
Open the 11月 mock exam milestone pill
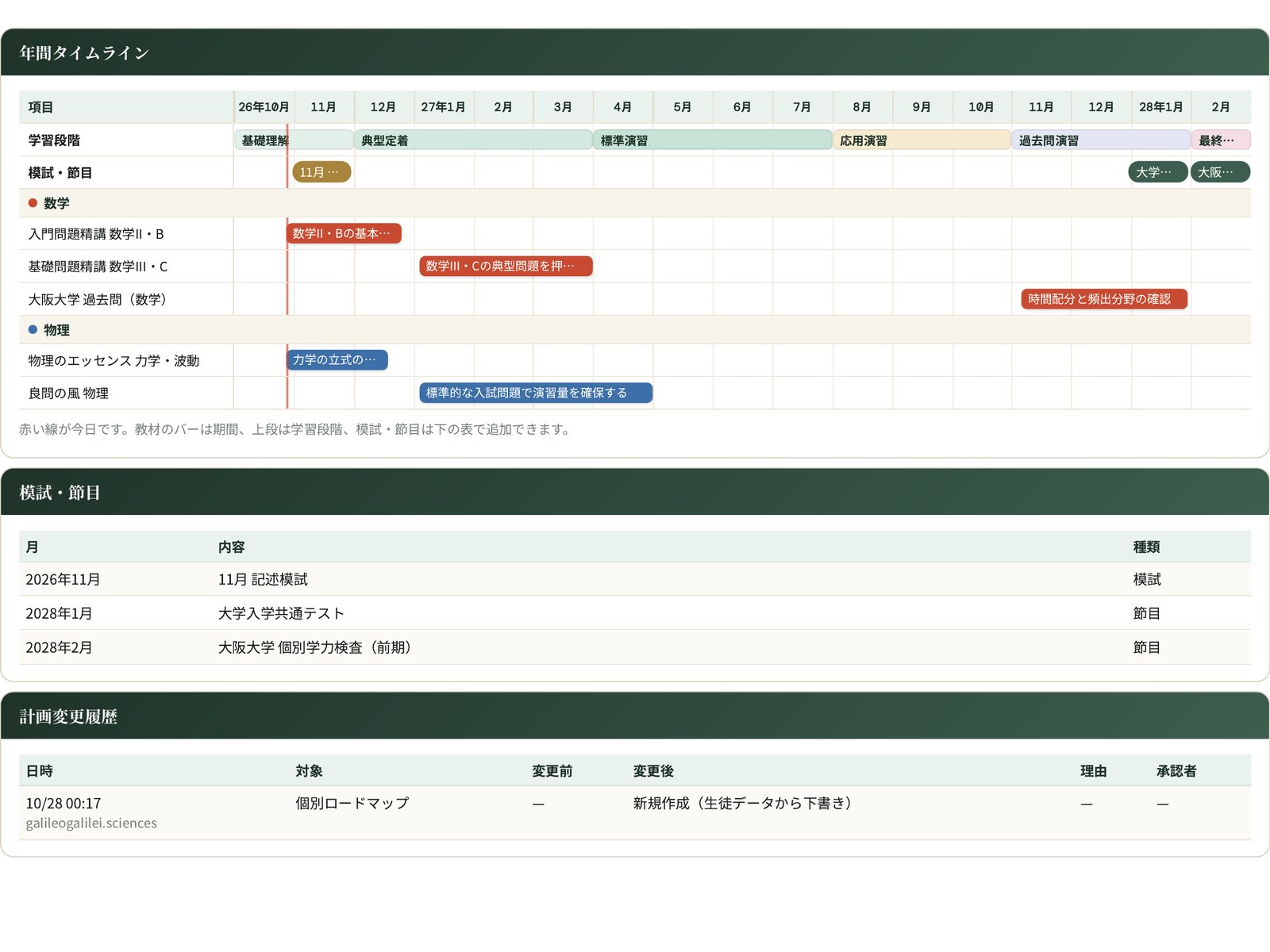coord(321,172)
